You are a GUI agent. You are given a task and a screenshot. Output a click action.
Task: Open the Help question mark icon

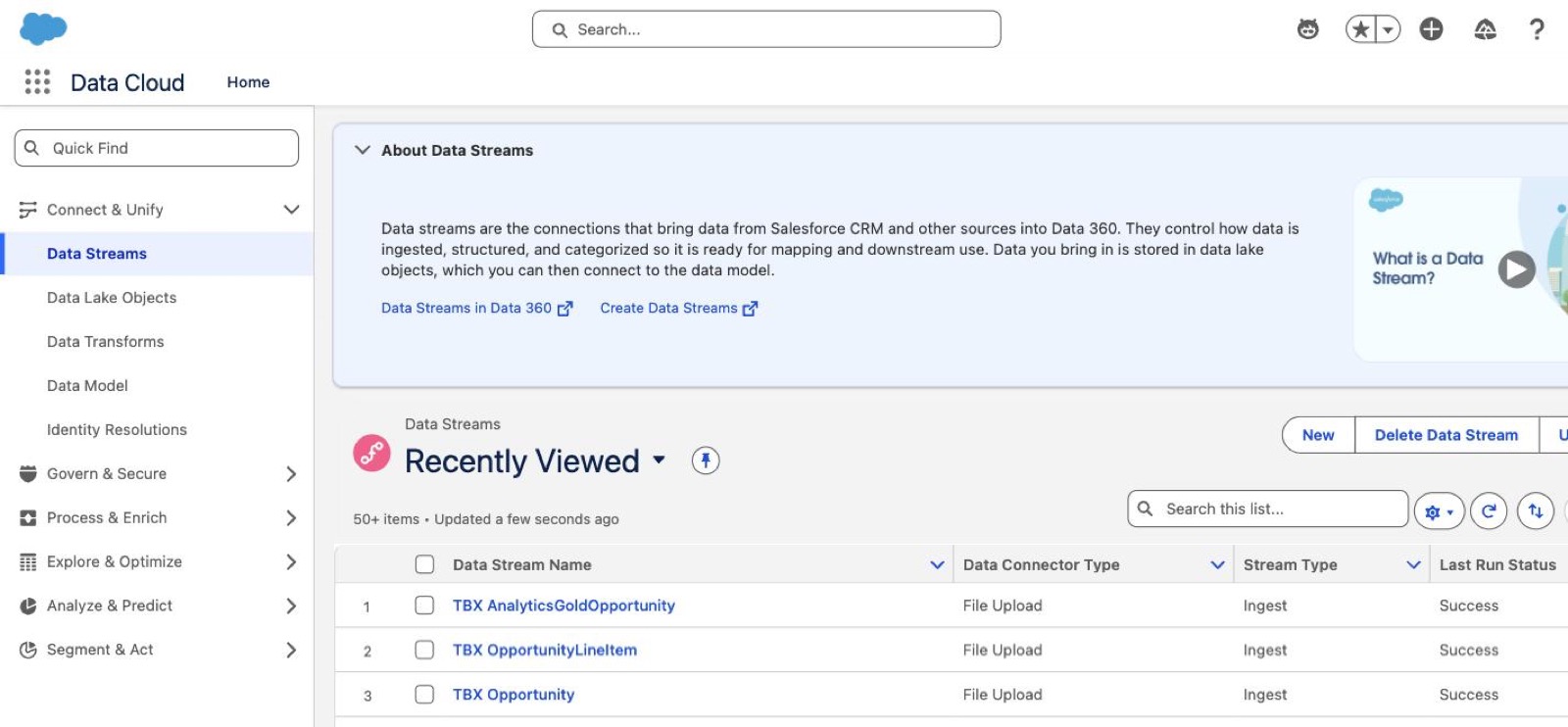[1537, 29]
